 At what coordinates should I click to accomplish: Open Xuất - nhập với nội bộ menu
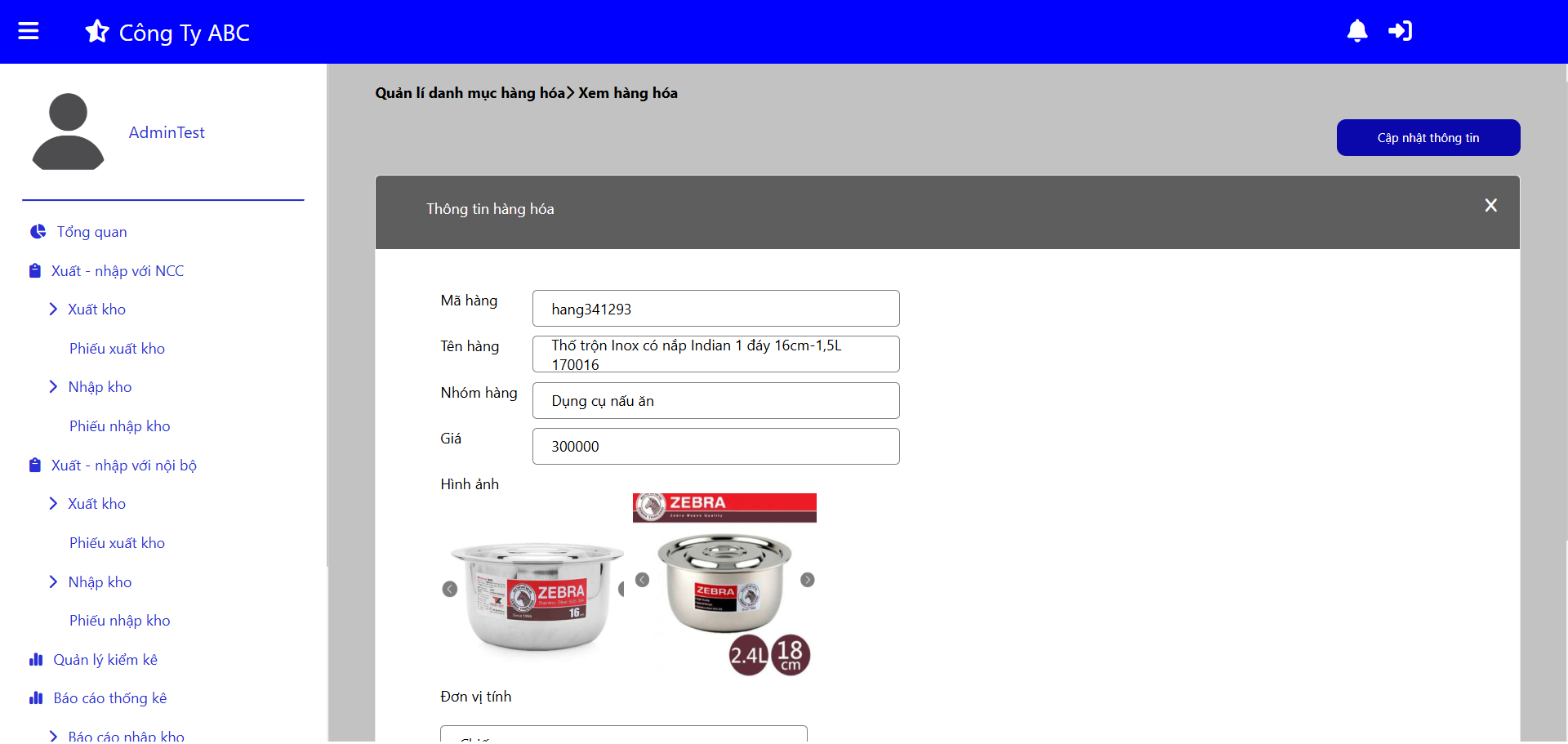click(x=124, y=466)
